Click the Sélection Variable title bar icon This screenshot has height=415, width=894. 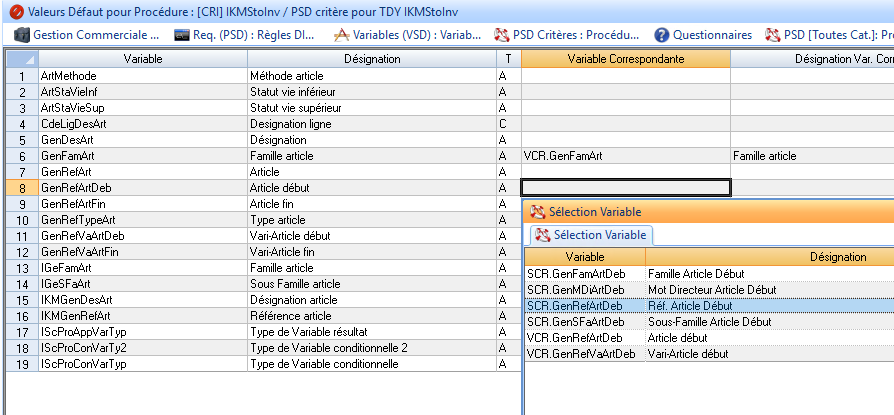click(538, 212)
